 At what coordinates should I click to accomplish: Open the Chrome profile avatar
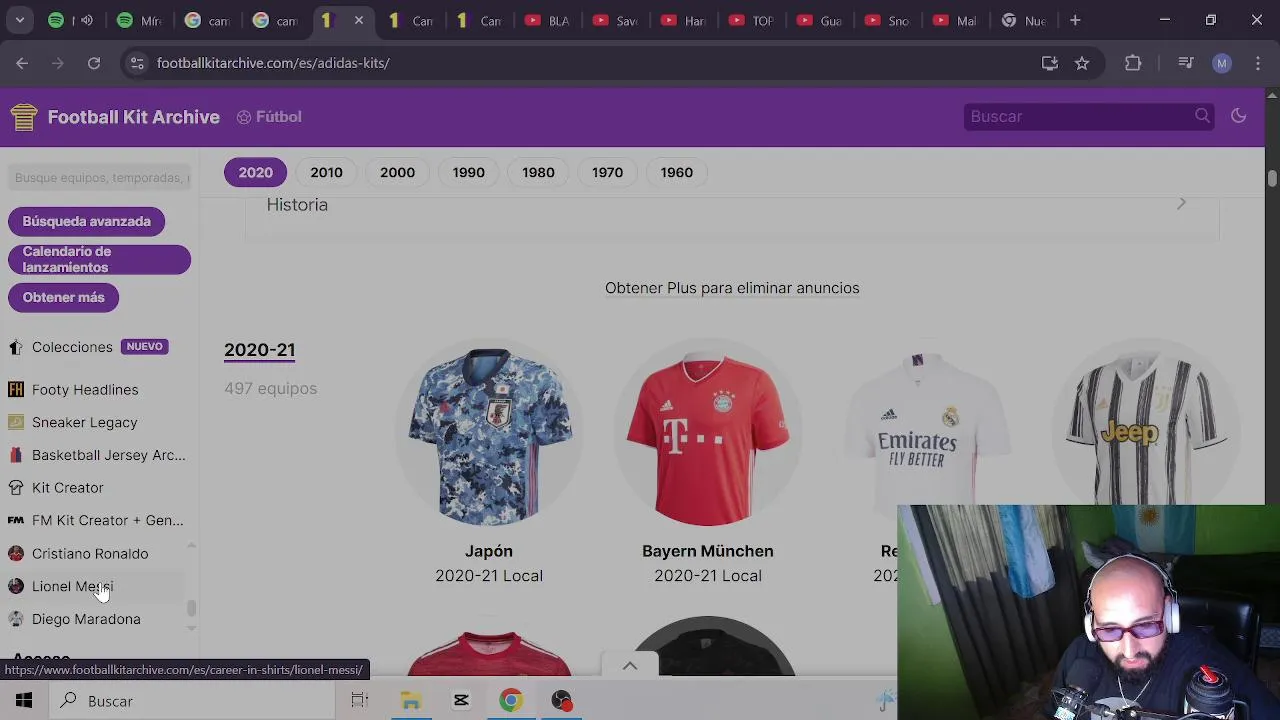pos(1221,63)
